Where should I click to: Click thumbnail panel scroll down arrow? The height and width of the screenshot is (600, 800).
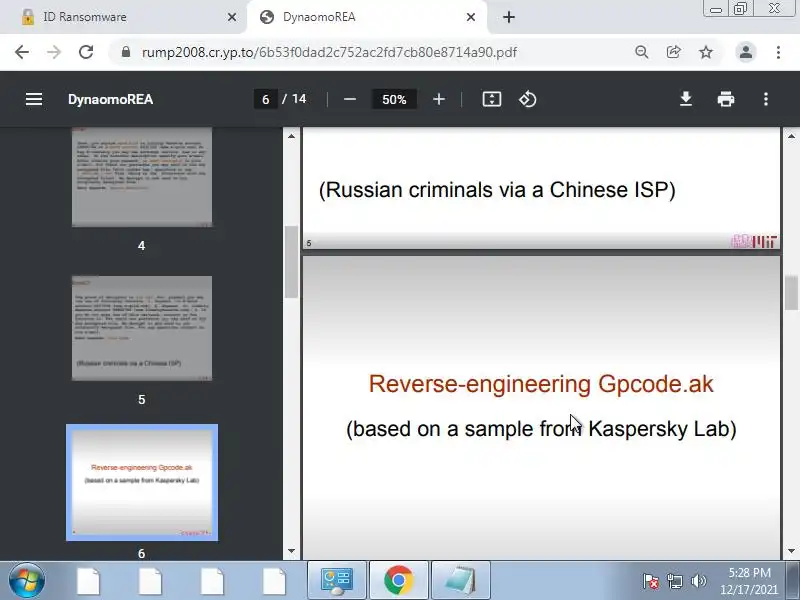(x=291, y=551)
